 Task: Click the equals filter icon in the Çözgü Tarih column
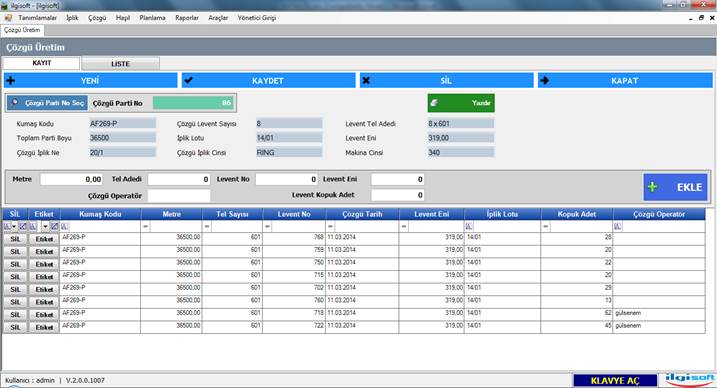[x=331, y=226]
